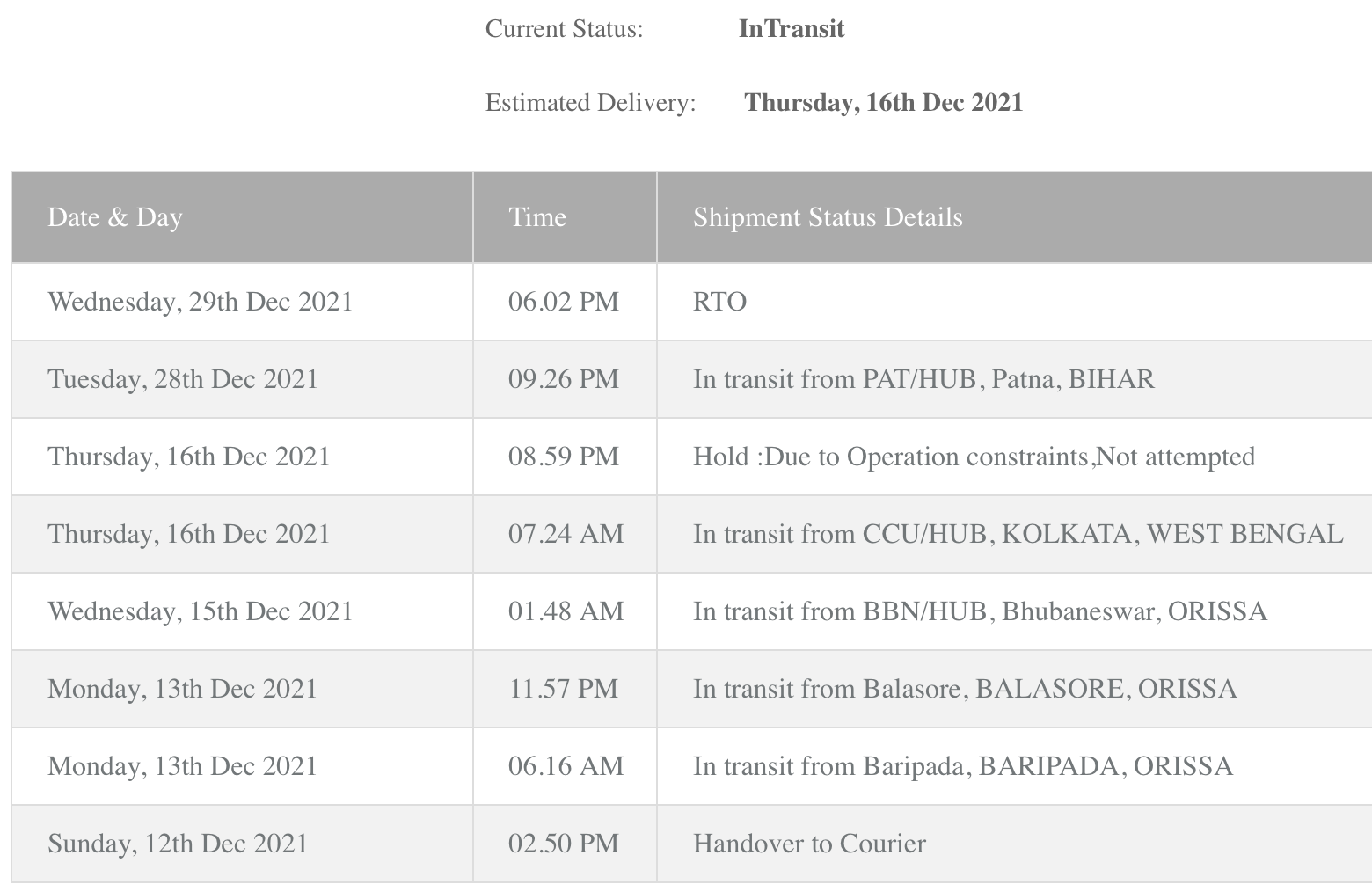Click the 09.26 PM time cell
This screenshot has height=892, width=1372.
click(x=564, y=379)
